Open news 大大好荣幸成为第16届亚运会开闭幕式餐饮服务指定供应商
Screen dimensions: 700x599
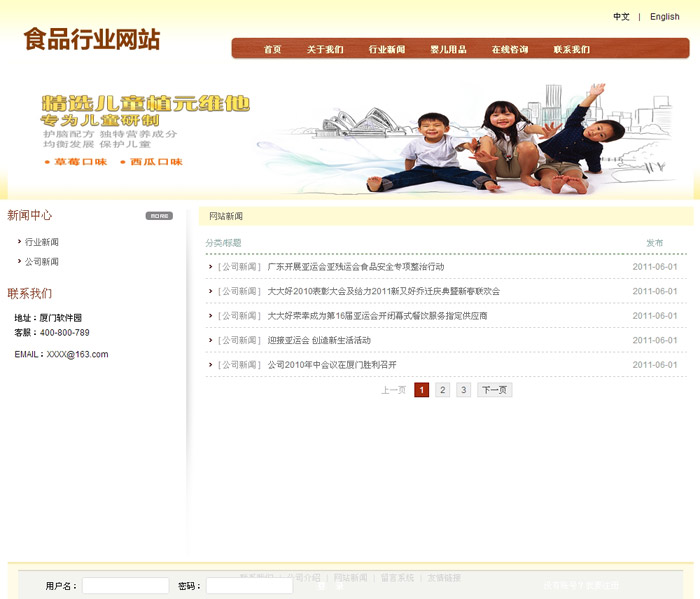click(x=377, y=316)
